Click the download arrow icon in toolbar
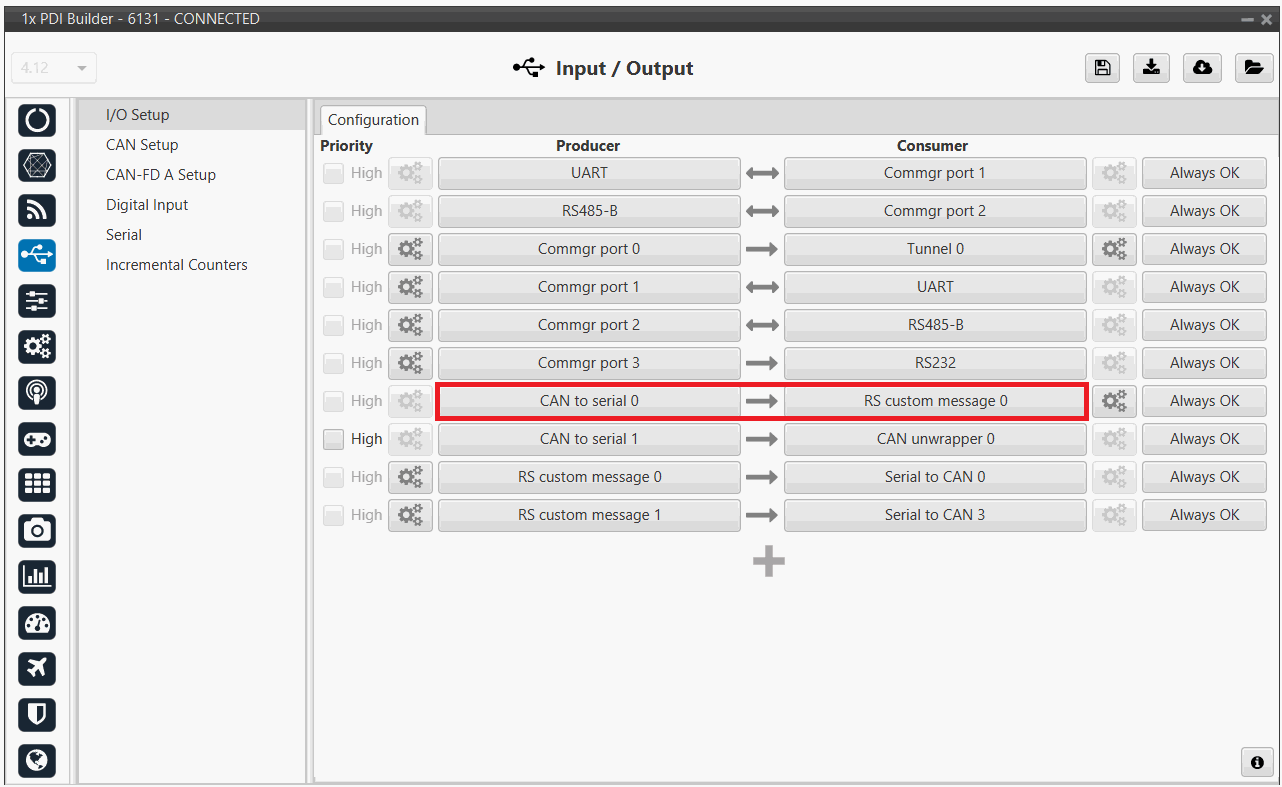This screenshot has width=1282, height=787. click(1152, 67)
